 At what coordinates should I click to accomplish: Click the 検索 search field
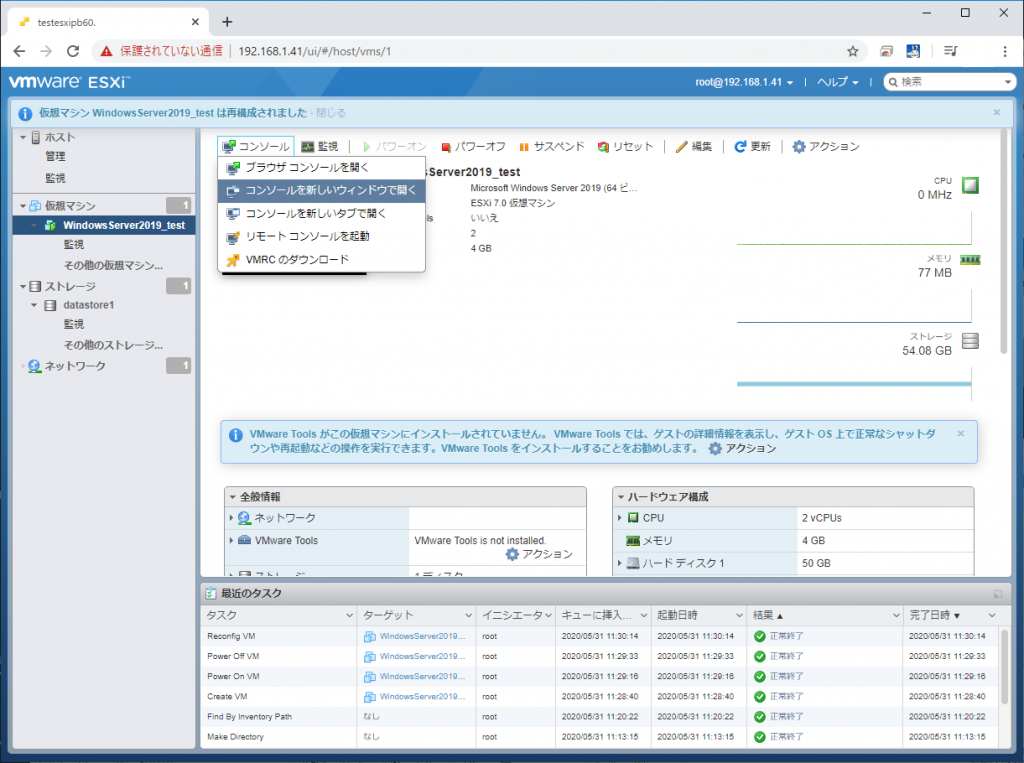pyautogui.click(x=948, y=82)
